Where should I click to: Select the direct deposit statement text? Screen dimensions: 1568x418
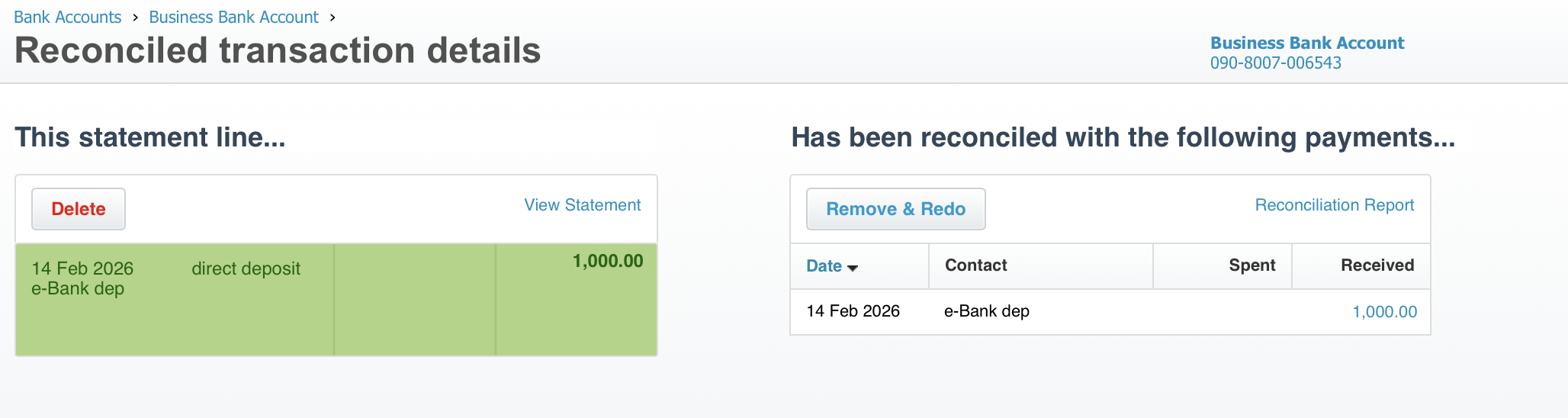246,268
